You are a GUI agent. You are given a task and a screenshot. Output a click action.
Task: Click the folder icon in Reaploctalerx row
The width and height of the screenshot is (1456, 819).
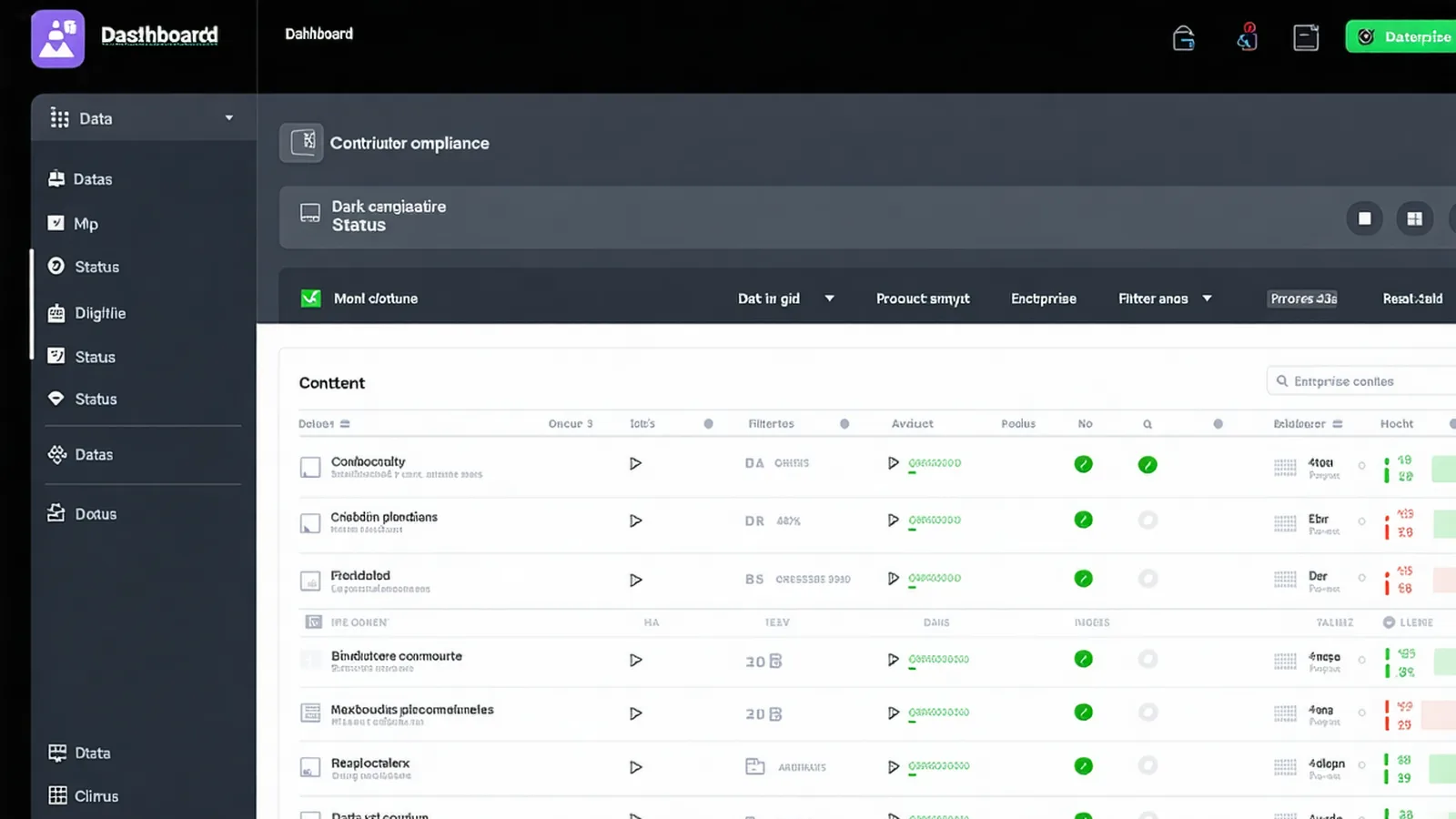[755, 766]
